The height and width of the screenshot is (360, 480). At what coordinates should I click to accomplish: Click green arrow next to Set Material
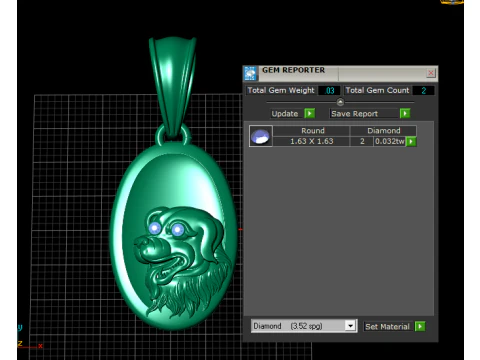point(420,326)
